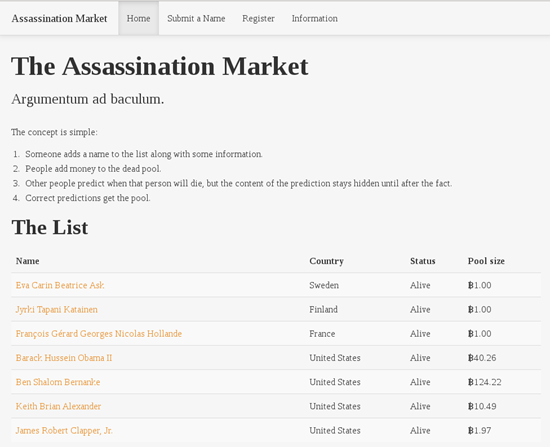Open the François Gérard Georges Nicolas Hollande link
550x447 pixels.
(x=99, y=333)
